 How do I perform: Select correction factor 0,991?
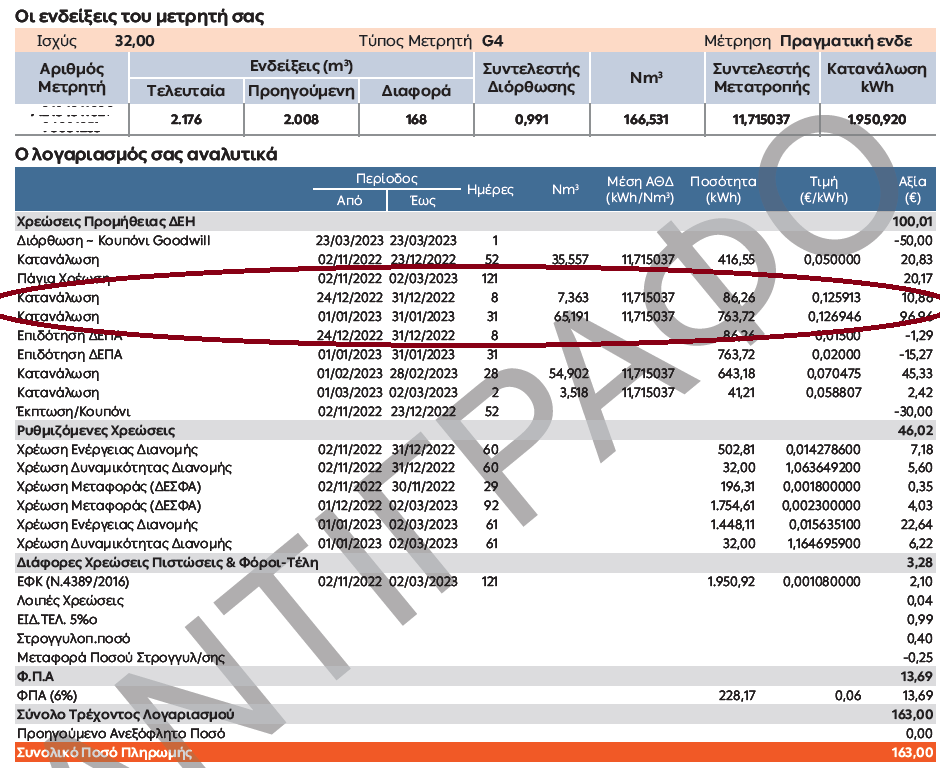(532, 119)
